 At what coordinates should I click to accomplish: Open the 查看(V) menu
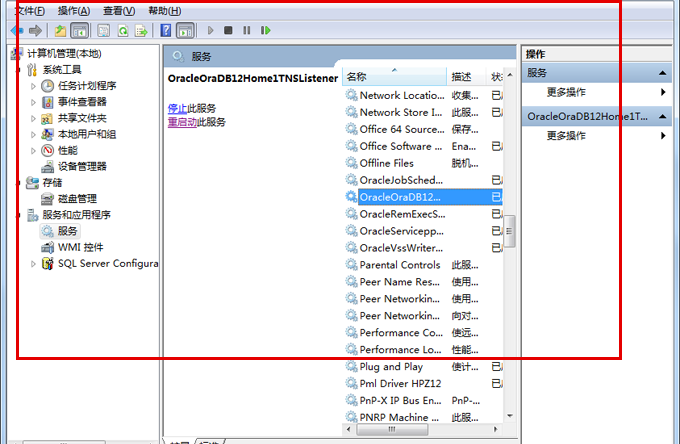(x=119, y=10)
